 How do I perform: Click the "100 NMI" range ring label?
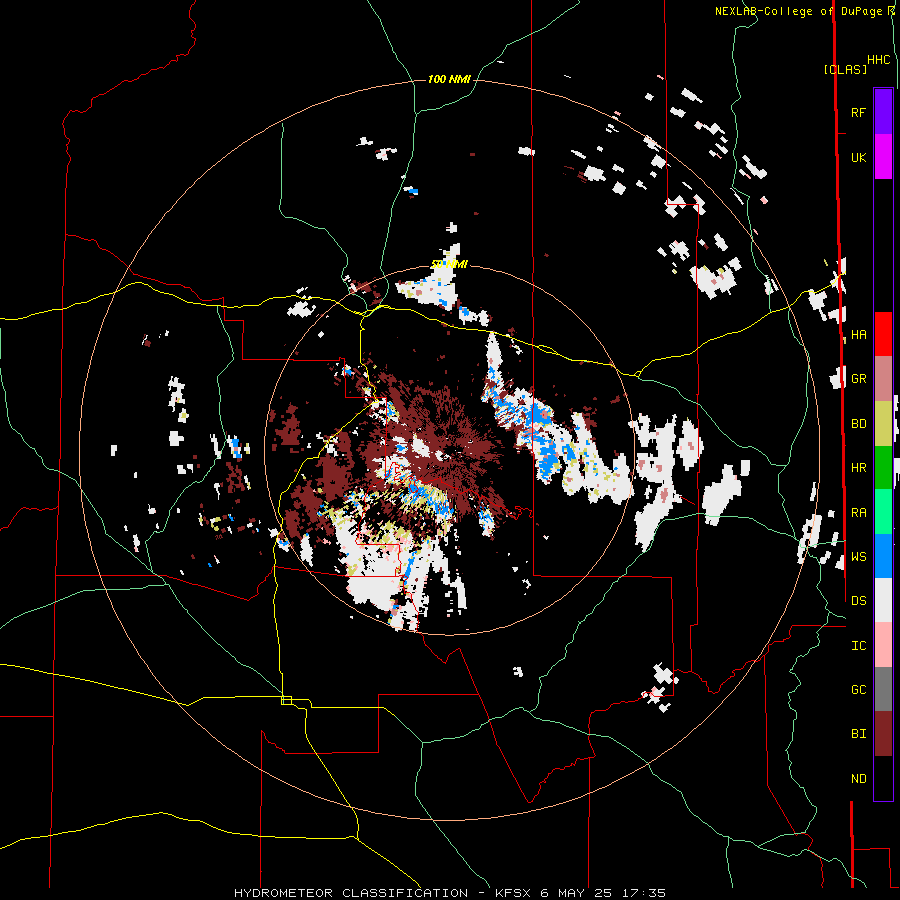[449, 79]
